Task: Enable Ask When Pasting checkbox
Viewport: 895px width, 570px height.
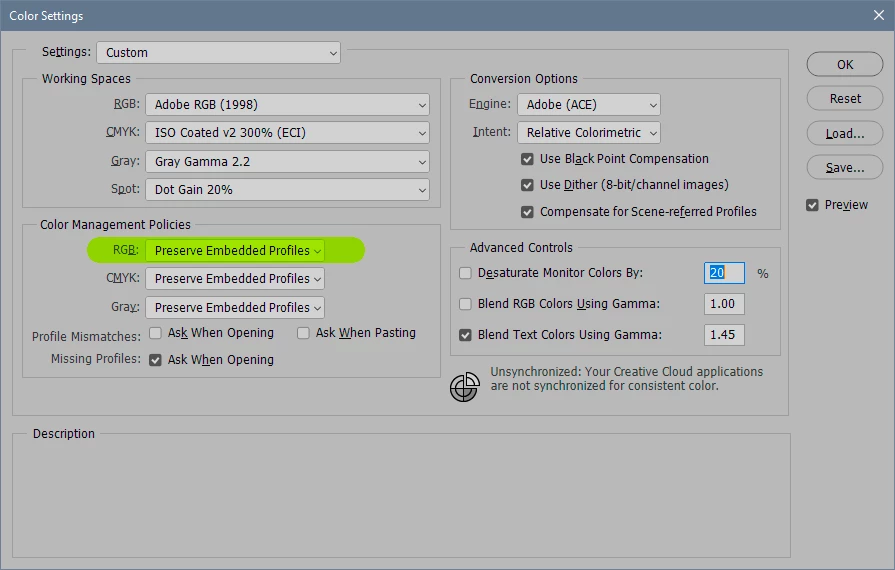Action: pos(303,333)
